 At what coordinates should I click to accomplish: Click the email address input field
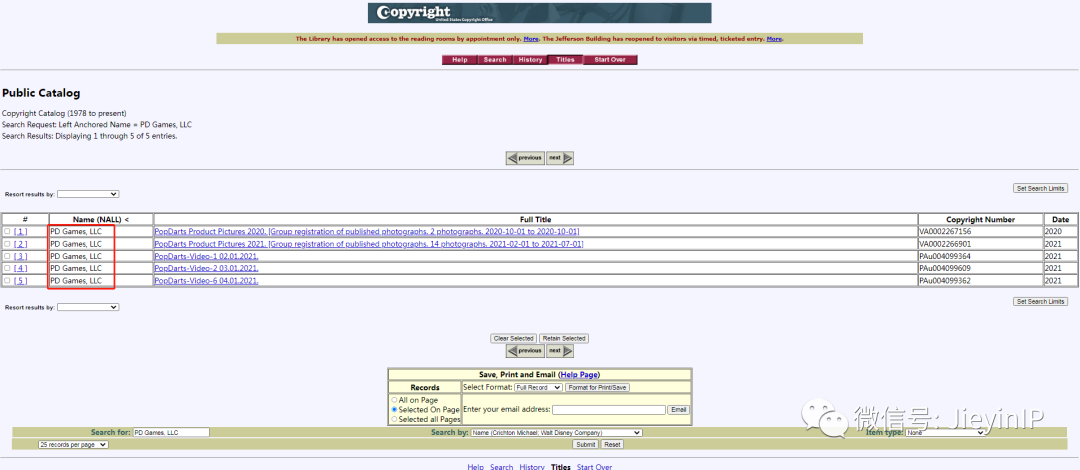click(609, 409)
